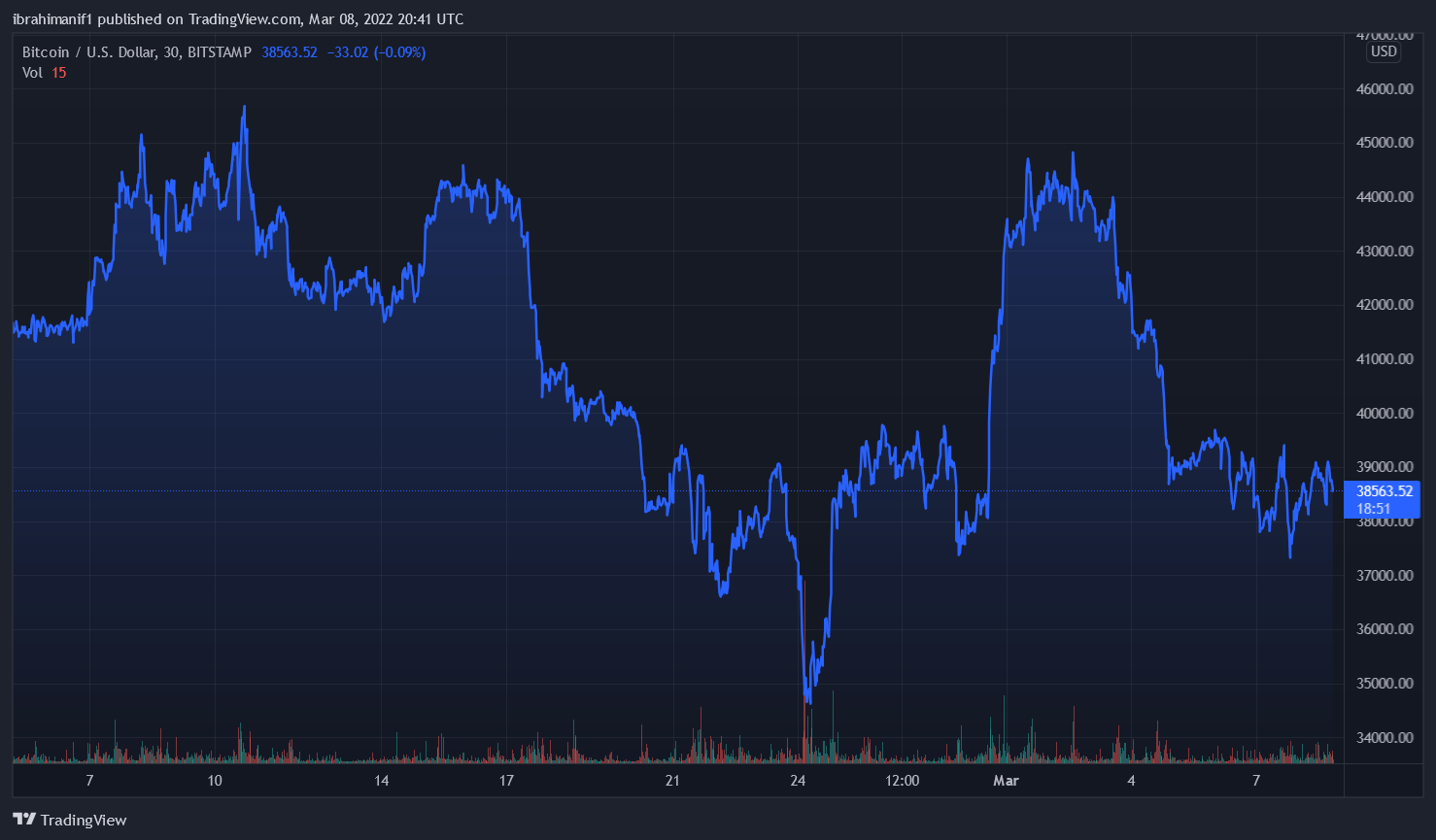Screen dimensions: 1436x840
Task: Click the Mar label on time axis
Action: [x=1006, y=781]
